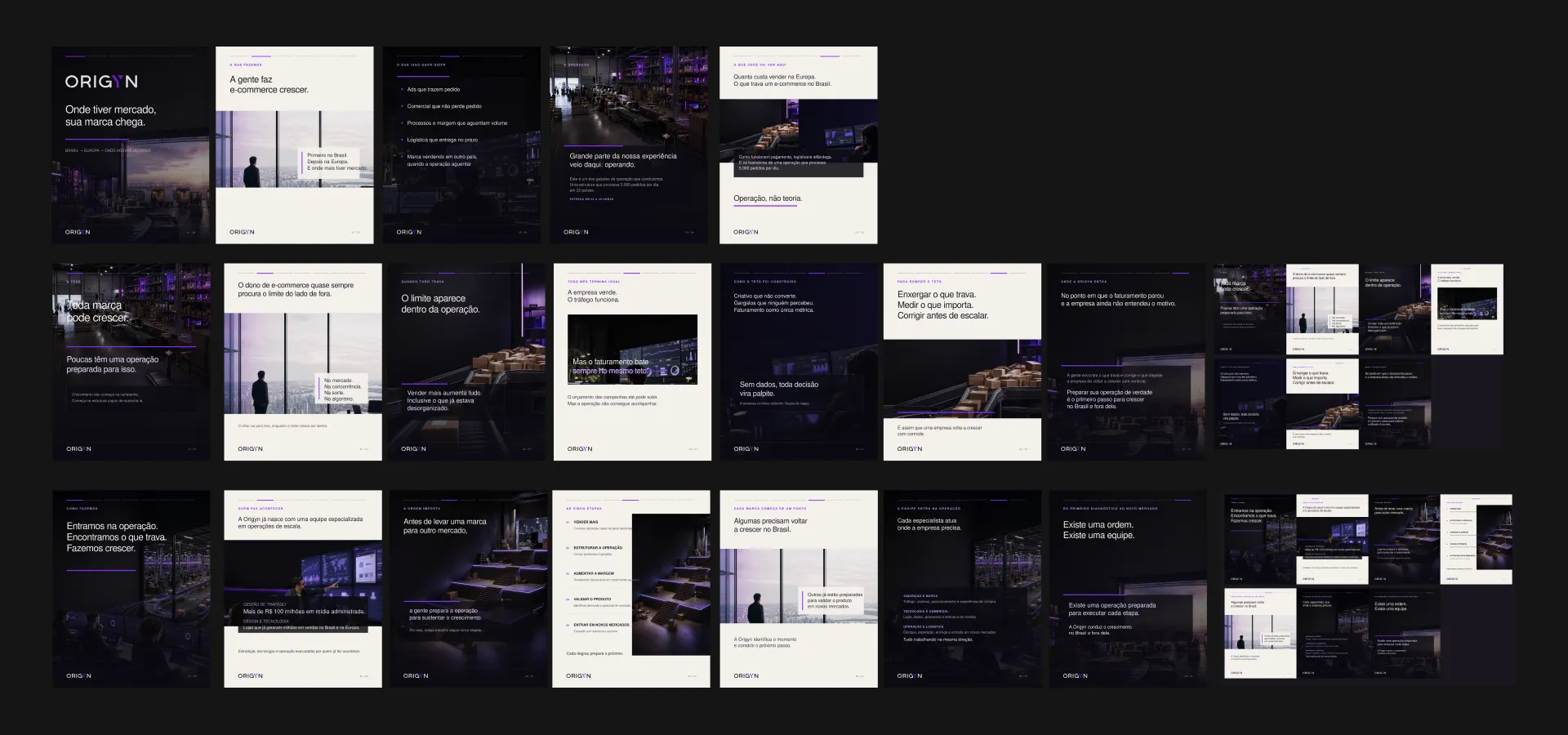Click the text 'Mais de R$ 100 milhões em mídia administrada' on the large slide
Screen dimensions: 1568x735
point(304,612)
